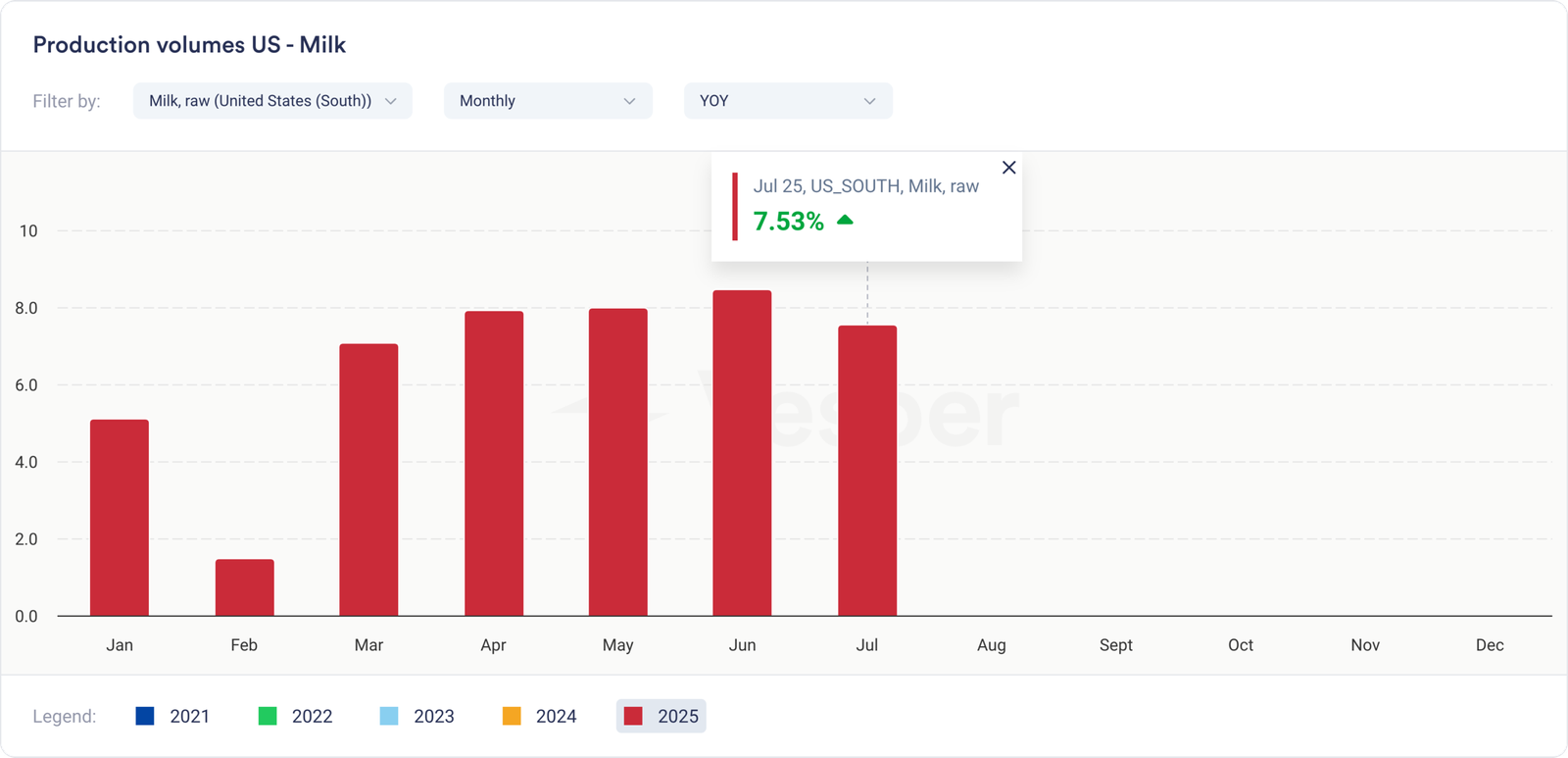The image size is (1568, 758).
Task: Open the Milk, raw (United States (South)) dropdown
Action: [x=272, y=101]
